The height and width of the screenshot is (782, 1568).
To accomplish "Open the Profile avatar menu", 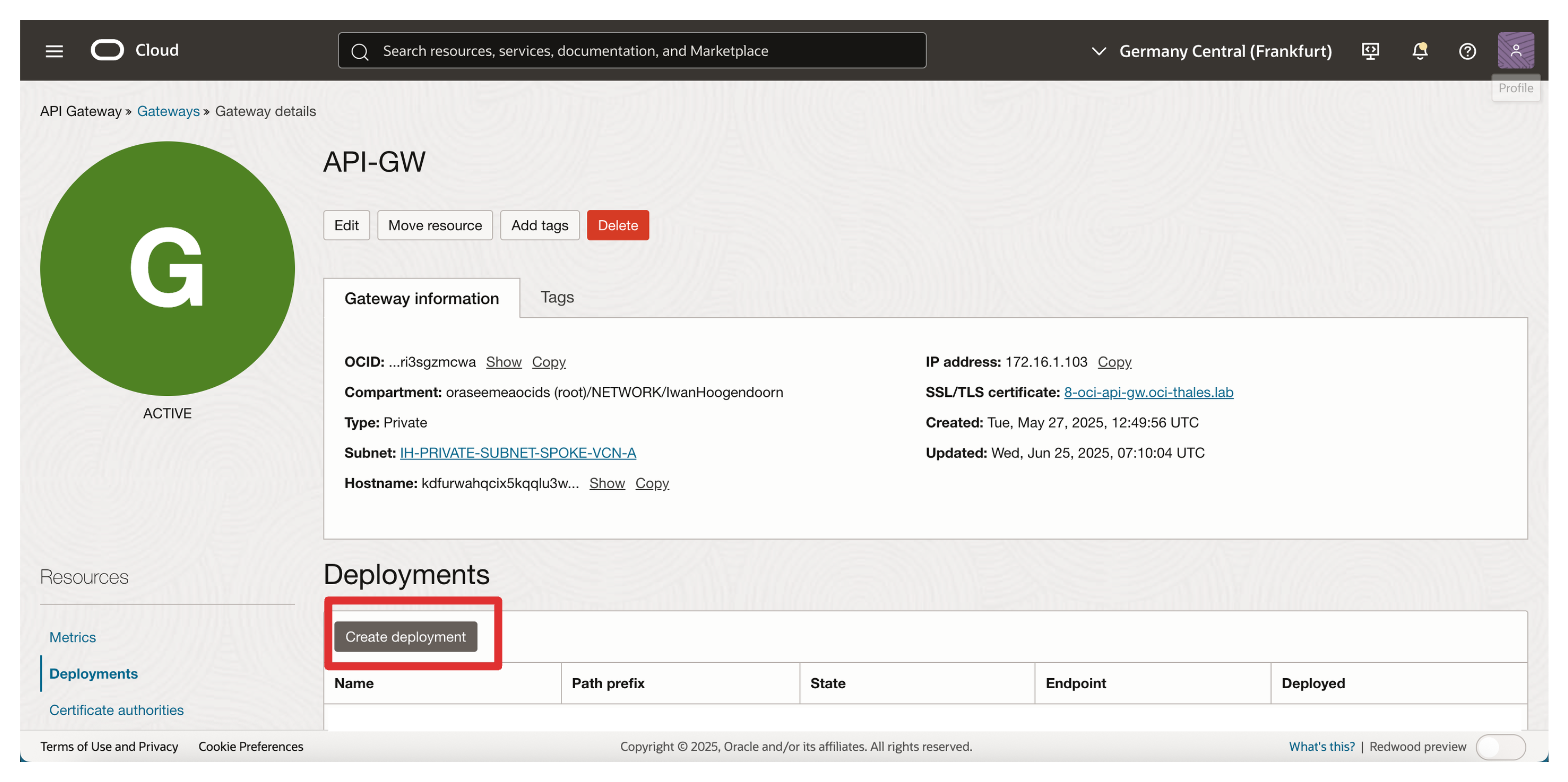I will coord(1515,51).
